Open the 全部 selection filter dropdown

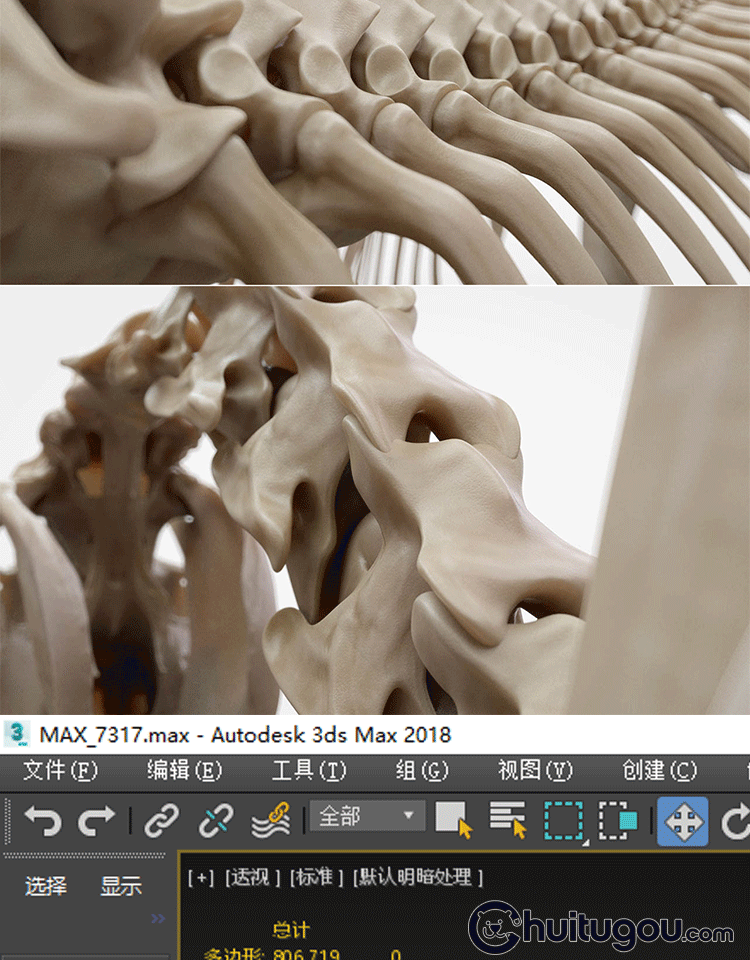[x=366, y=817]
